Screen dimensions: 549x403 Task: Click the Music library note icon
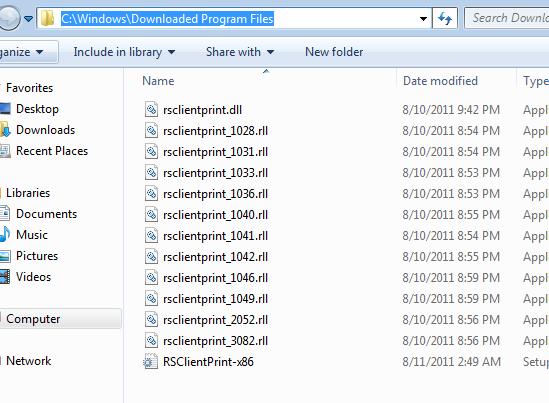[x=5, y=235]
